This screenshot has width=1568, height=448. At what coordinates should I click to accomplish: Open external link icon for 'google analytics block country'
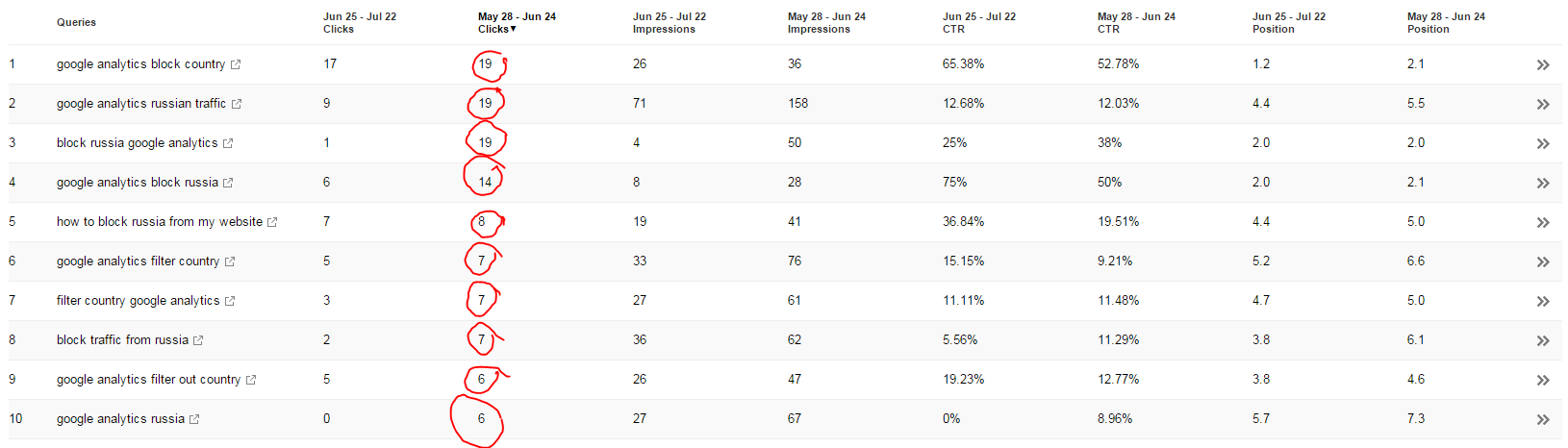tap(236, 64)
